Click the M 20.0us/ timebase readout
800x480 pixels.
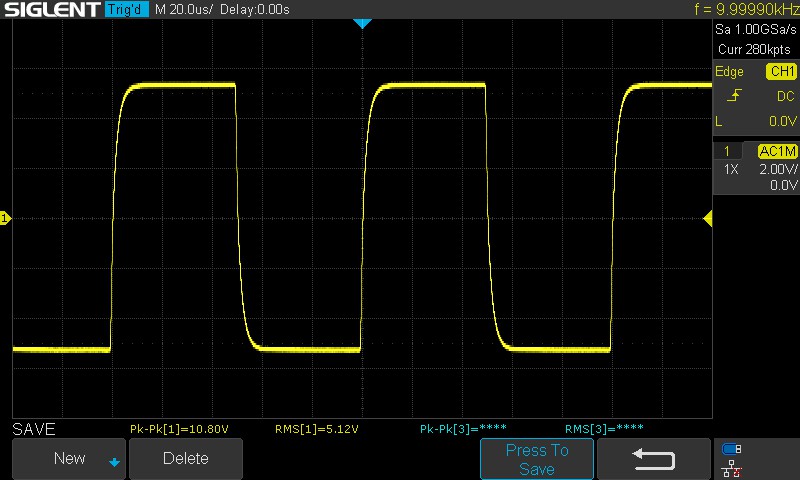point(184,9)
